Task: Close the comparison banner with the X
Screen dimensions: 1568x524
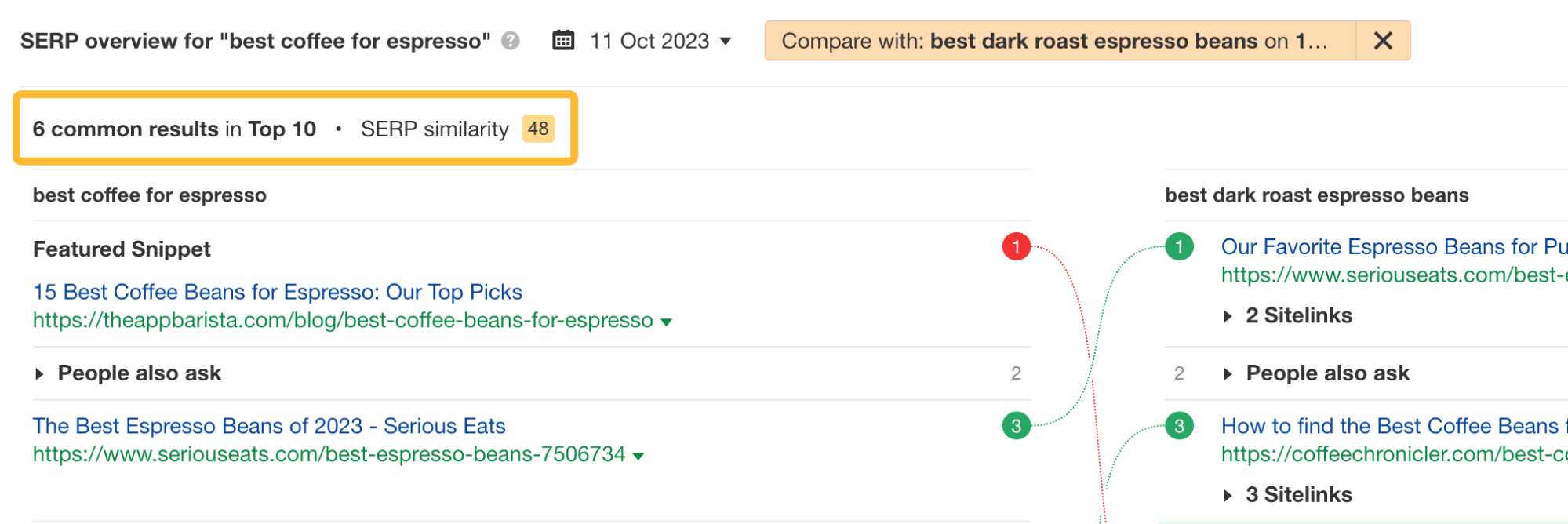Action: [1383, 40]
